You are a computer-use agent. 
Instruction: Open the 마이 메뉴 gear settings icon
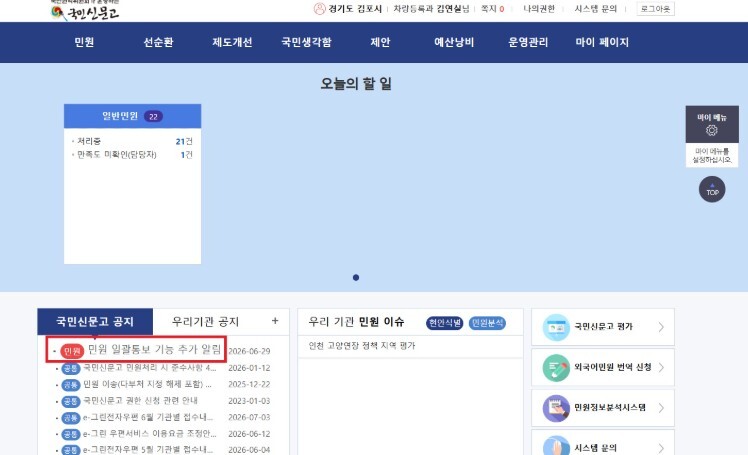pyautogui.click(x=712, y=130)
